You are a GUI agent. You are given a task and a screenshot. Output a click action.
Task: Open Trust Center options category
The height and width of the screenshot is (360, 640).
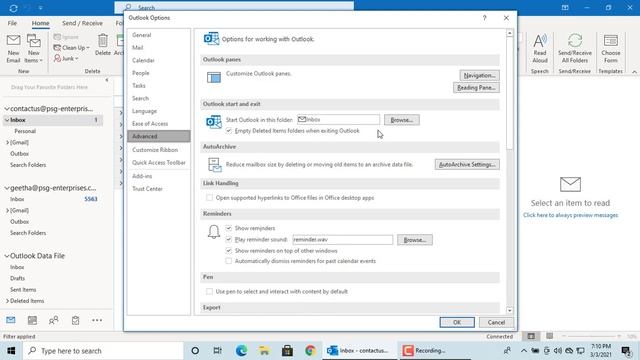coord(158,189)
